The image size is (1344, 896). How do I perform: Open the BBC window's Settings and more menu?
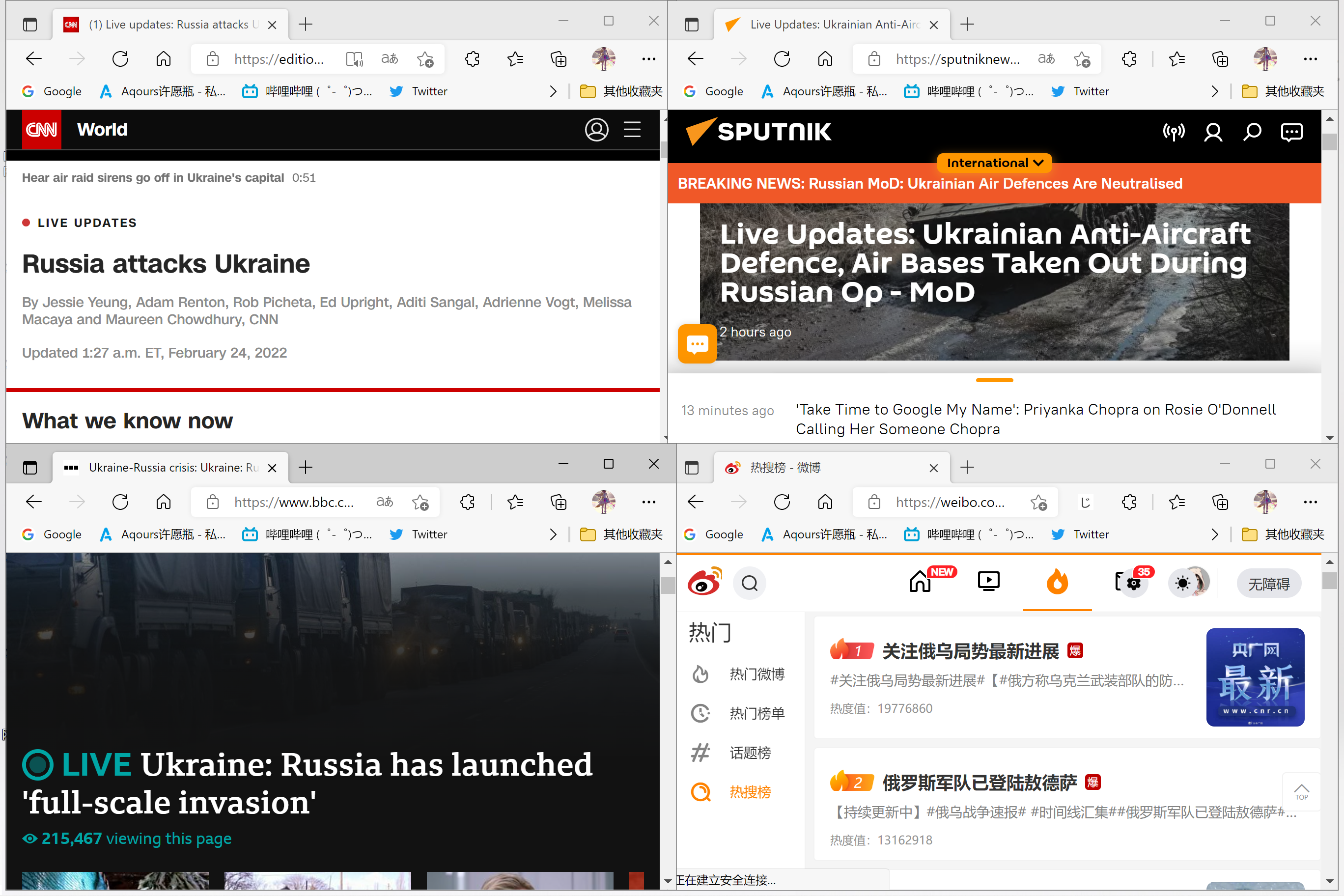648,503
